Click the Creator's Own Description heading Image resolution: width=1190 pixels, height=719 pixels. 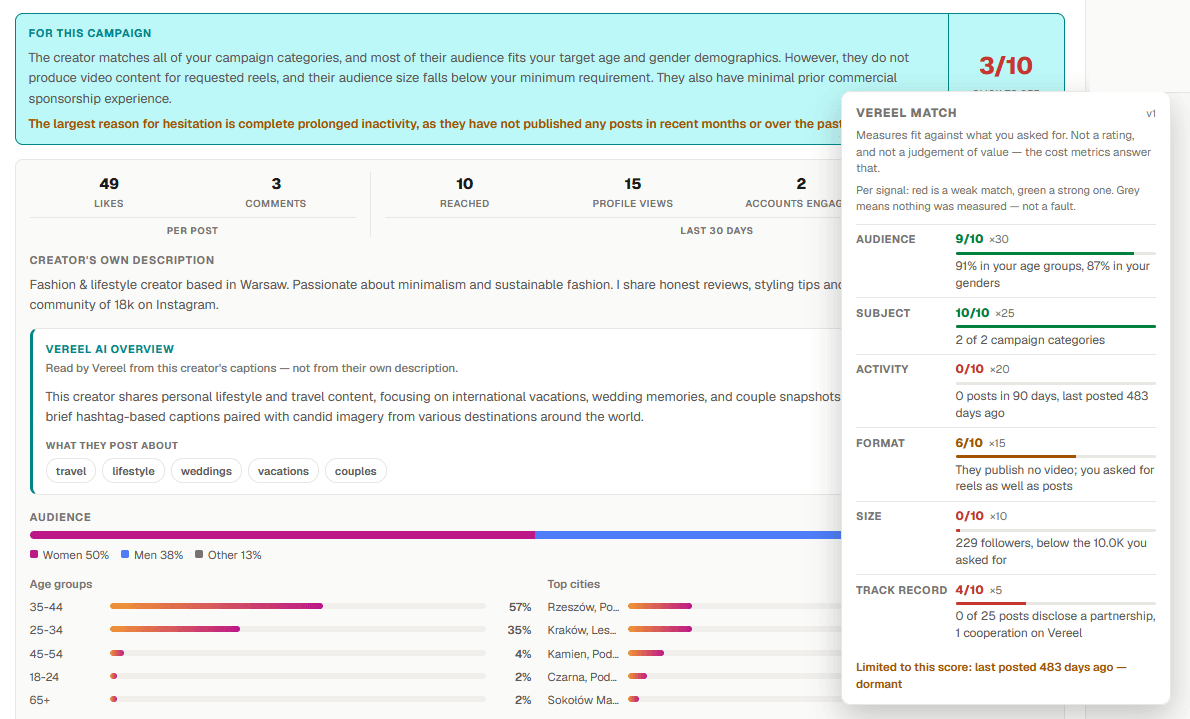(121, 260)
